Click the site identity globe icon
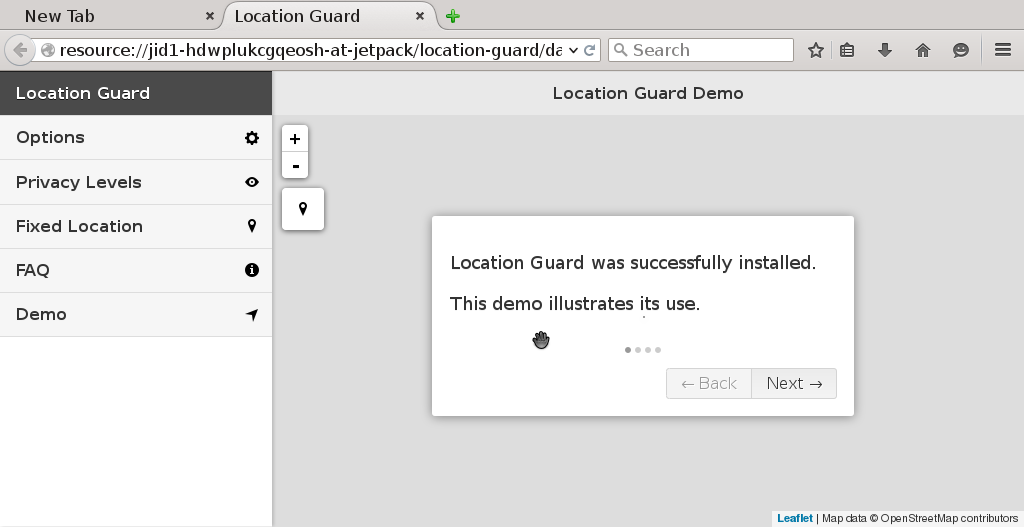The image size is (1024, 527). point(48,50)
